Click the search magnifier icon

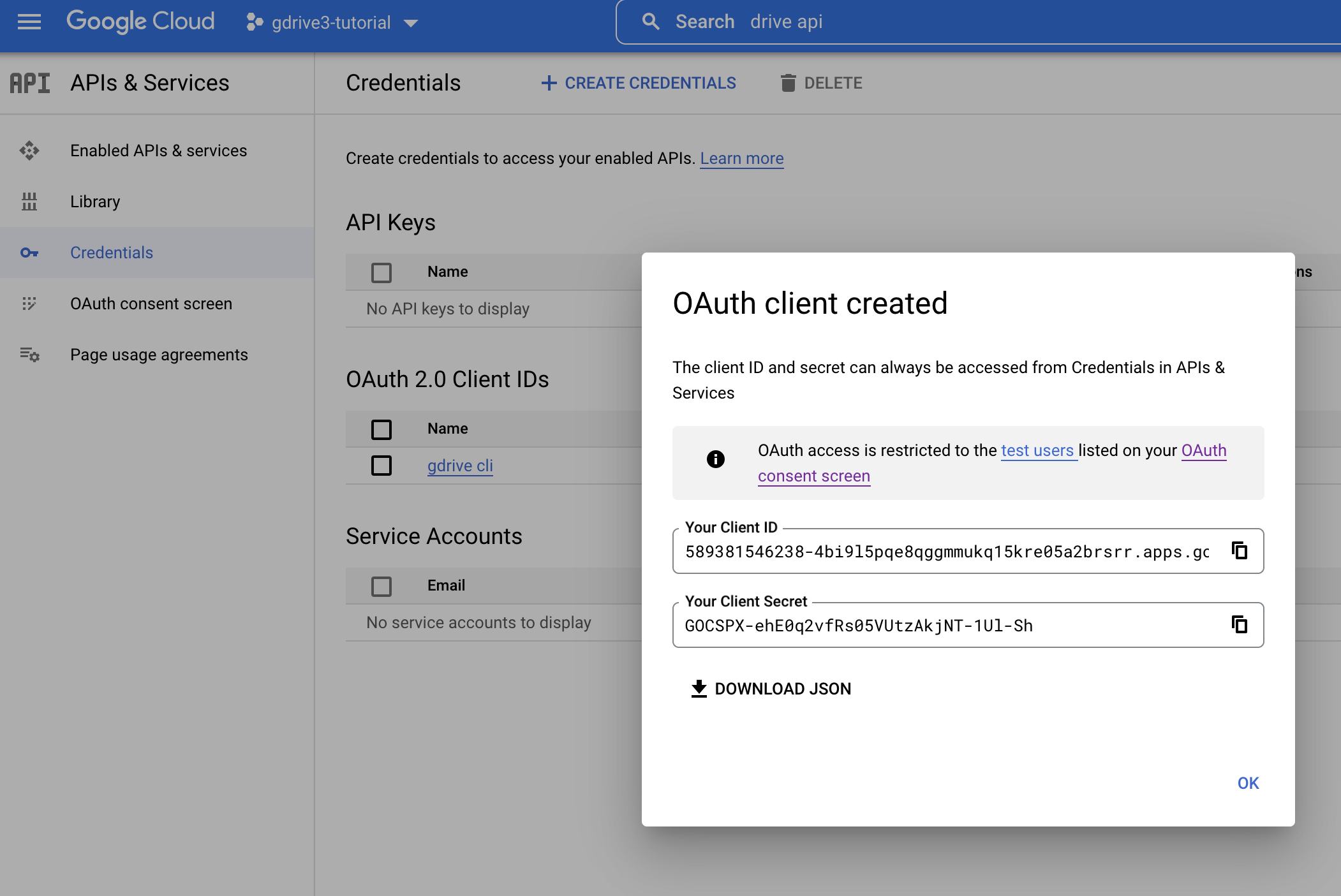click(x=651, y=22)
